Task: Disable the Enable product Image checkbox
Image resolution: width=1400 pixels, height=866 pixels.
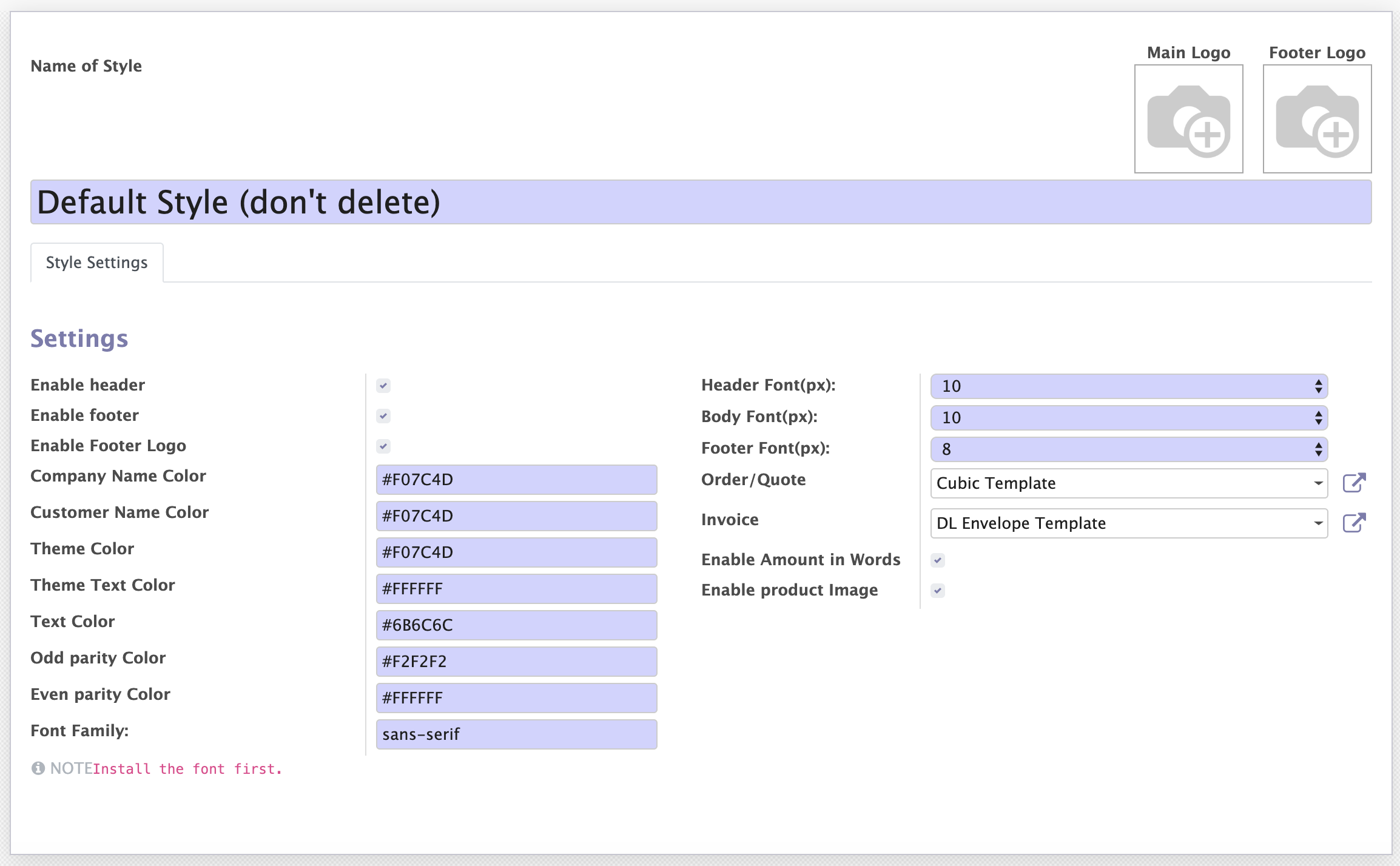Action: click(938, 591)
